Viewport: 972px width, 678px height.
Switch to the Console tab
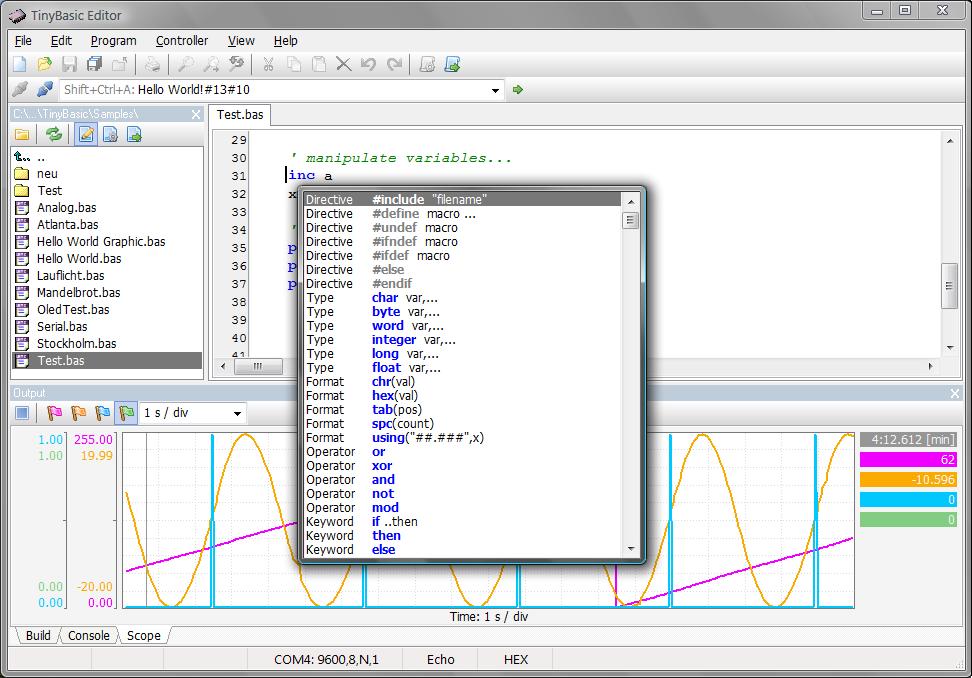click(88, 635)
